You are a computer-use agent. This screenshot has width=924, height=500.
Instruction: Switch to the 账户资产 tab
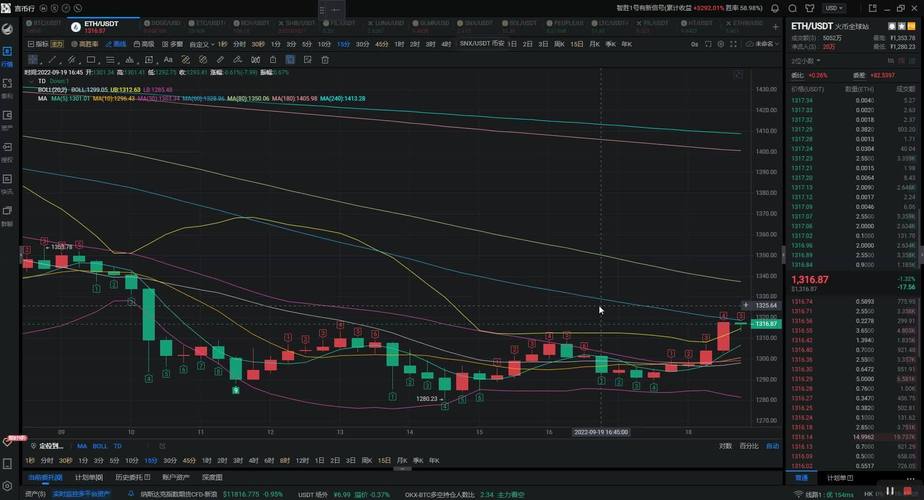pos(176,477)
